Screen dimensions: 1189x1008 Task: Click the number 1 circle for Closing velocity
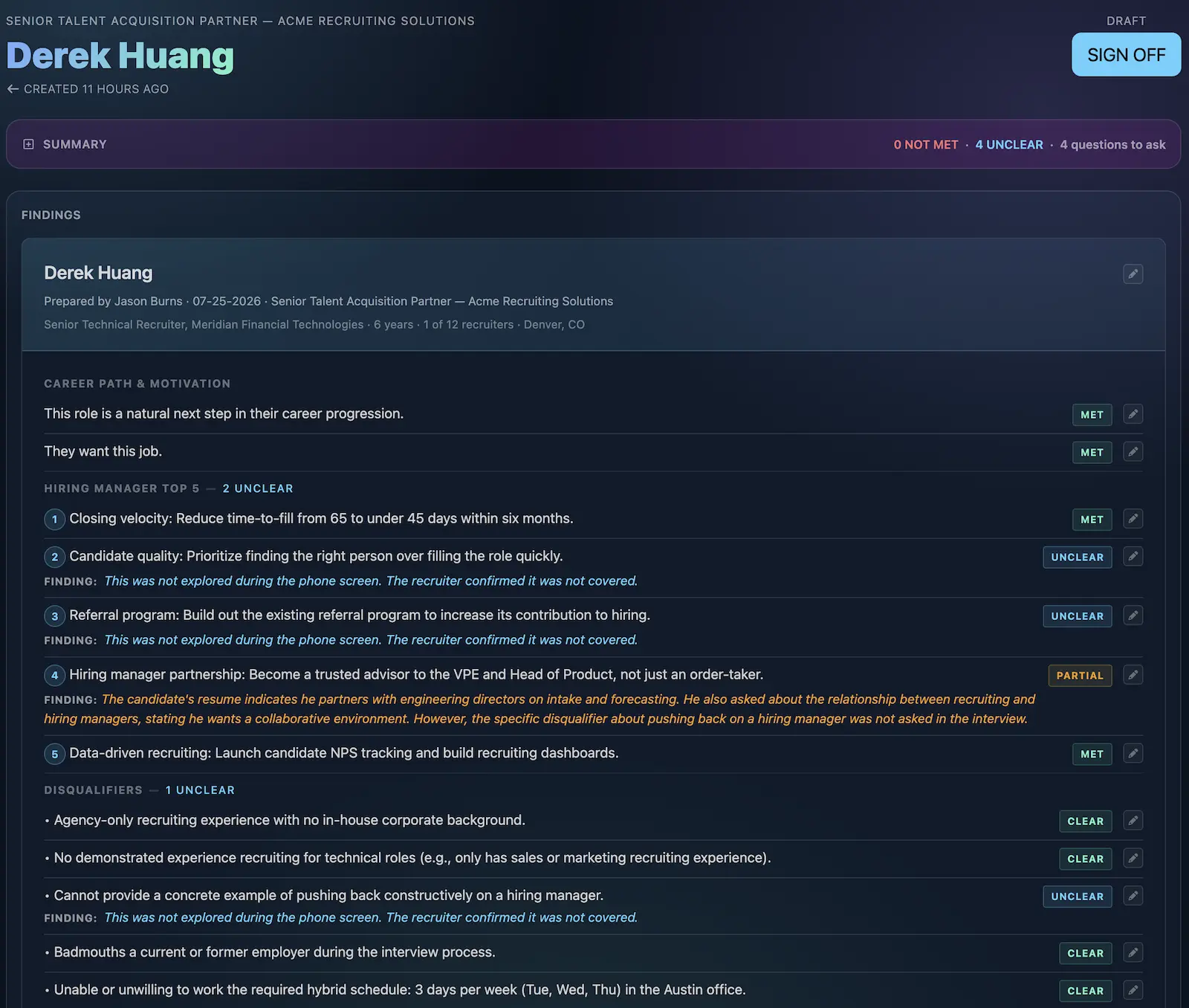click(54, 519)
